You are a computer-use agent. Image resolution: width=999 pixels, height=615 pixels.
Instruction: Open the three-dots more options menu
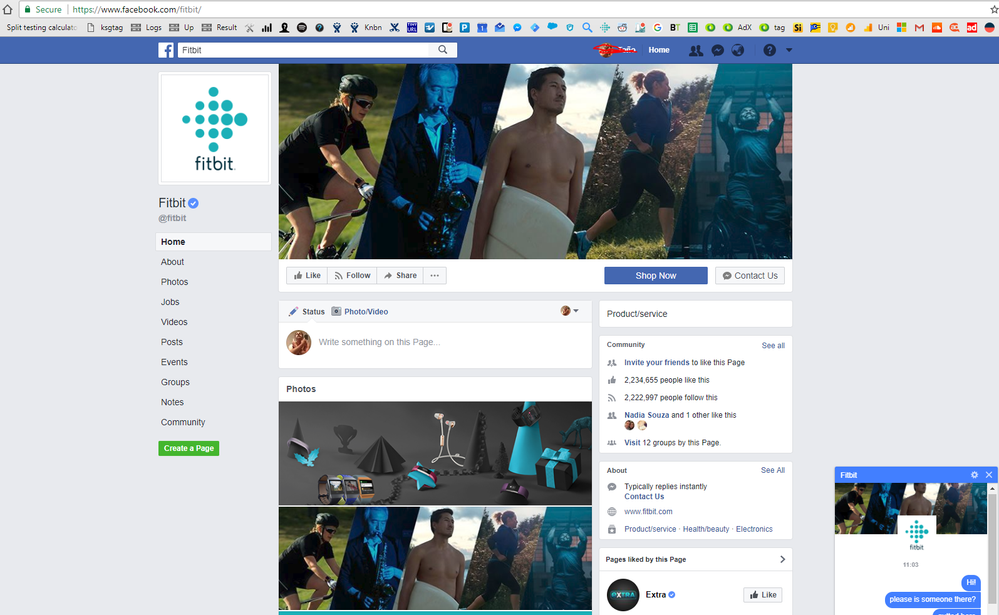point(435,275)
